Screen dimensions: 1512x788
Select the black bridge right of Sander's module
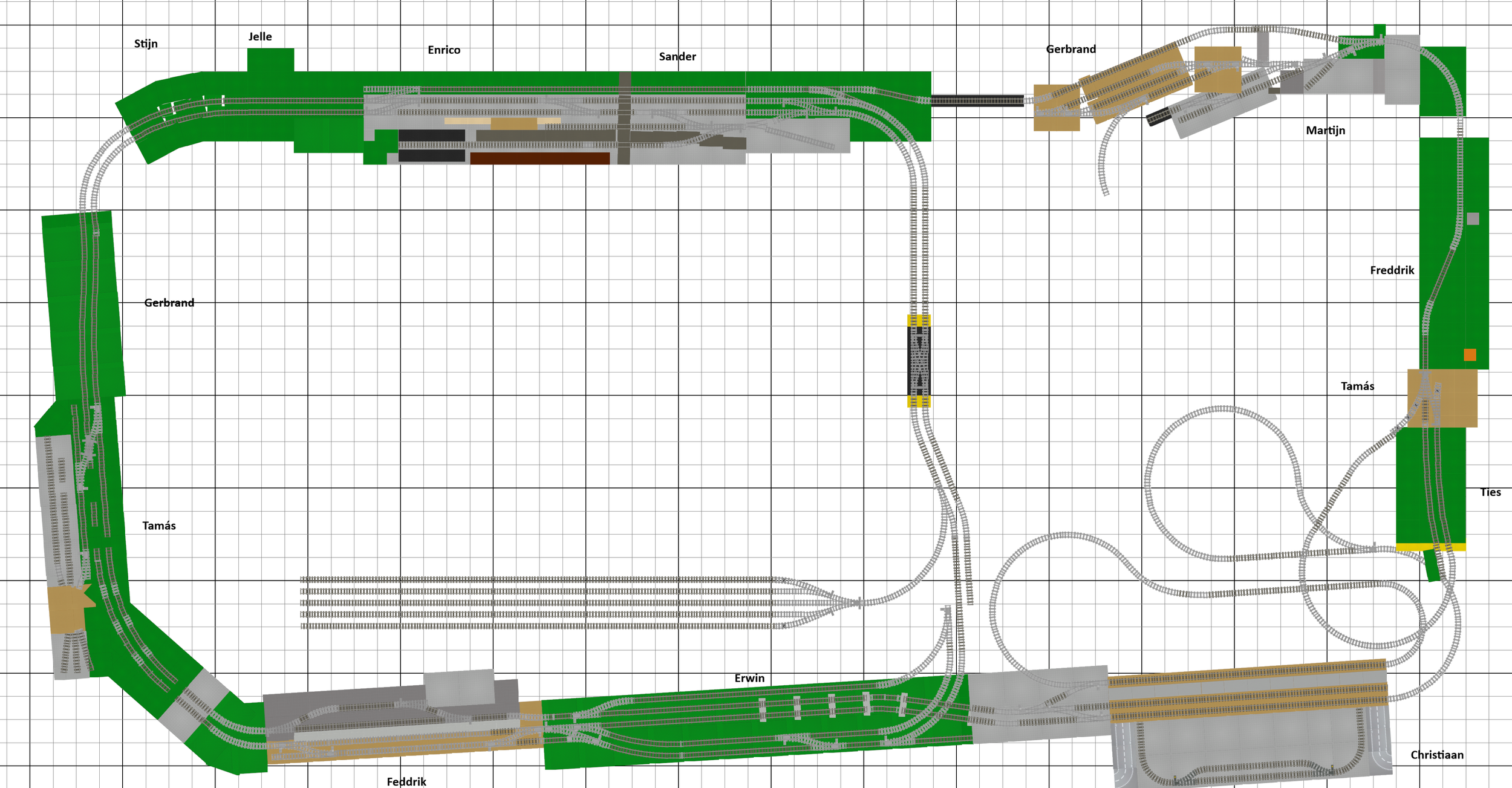pos(977,100)
